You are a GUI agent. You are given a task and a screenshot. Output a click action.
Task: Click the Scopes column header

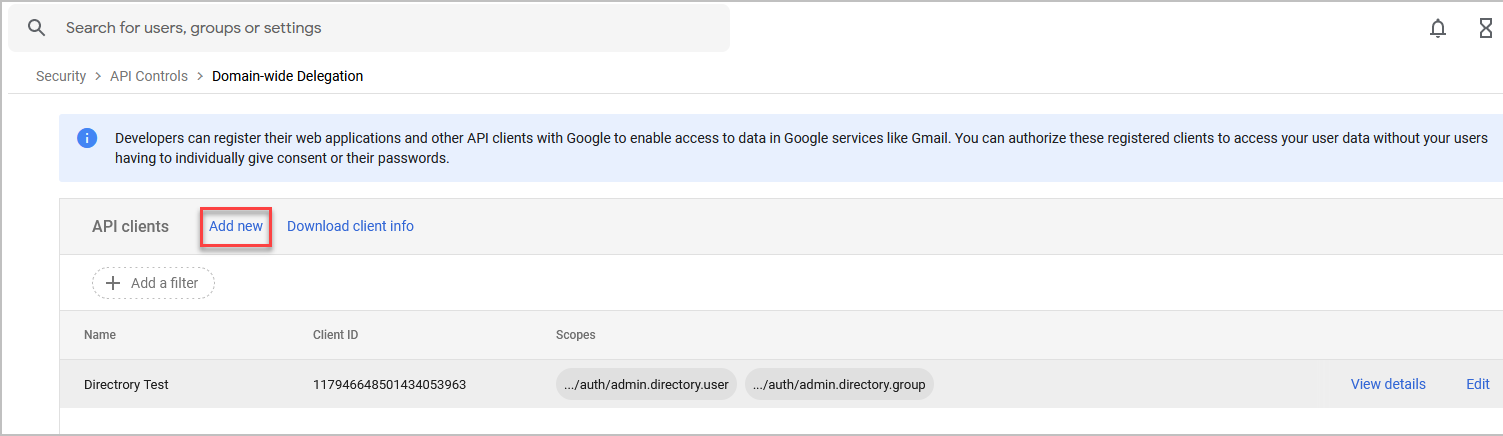click(576, 335)
